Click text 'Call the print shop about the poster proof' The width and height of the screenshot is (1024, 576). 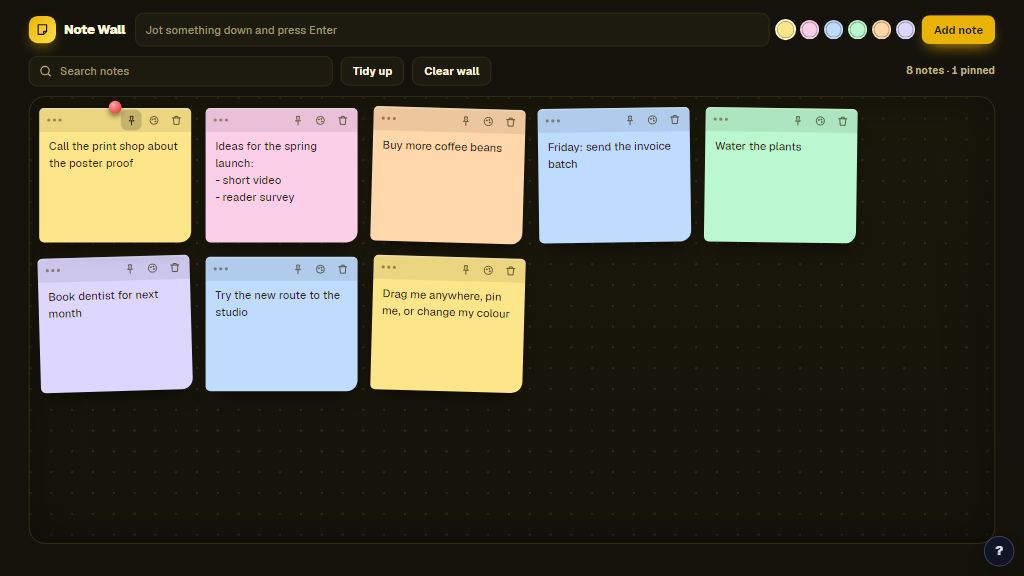click(x=113, y=155)
